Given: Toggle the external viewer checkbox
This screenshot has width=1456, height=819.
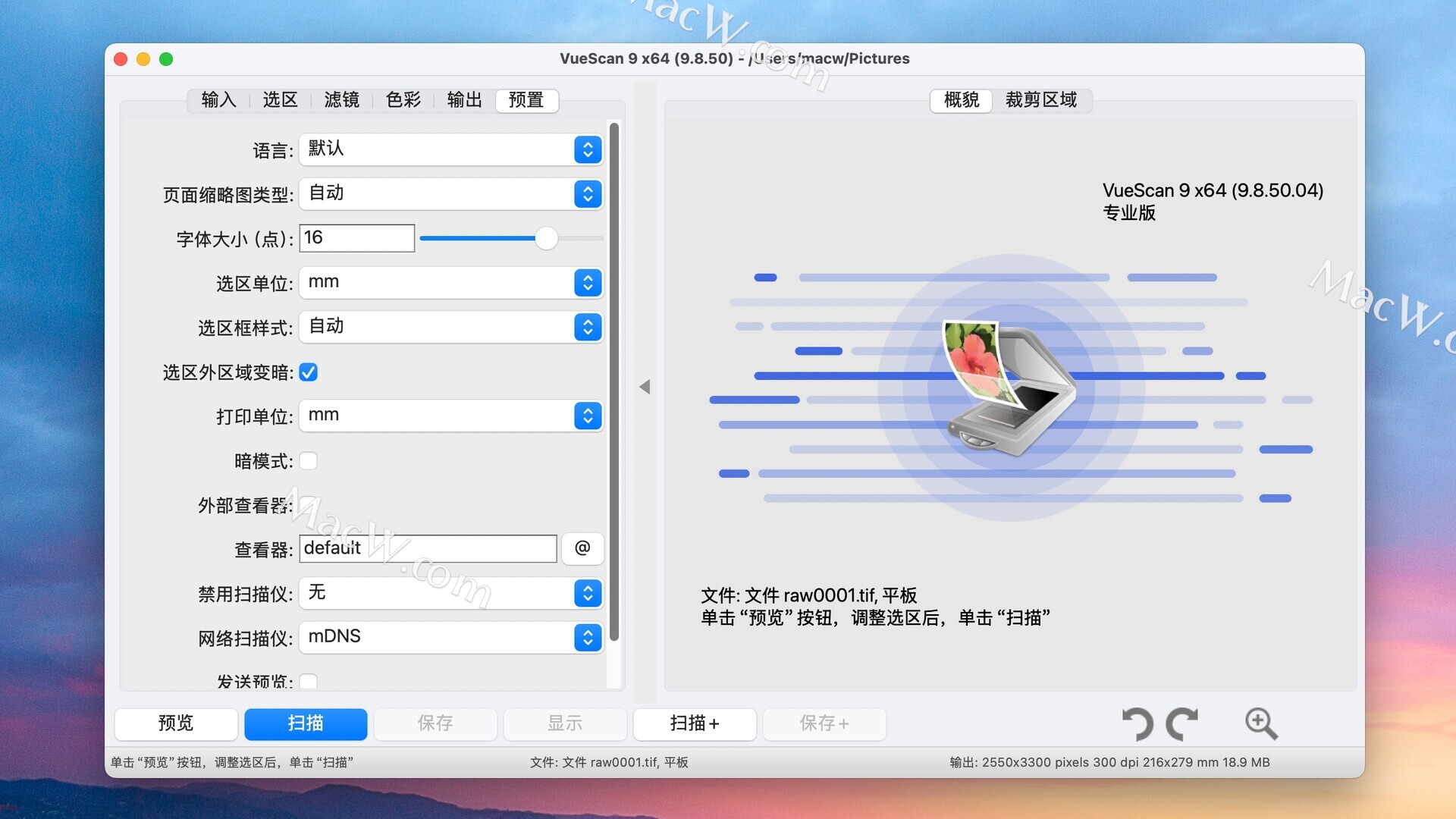Looking at the screenshot, I should [309, 505].
